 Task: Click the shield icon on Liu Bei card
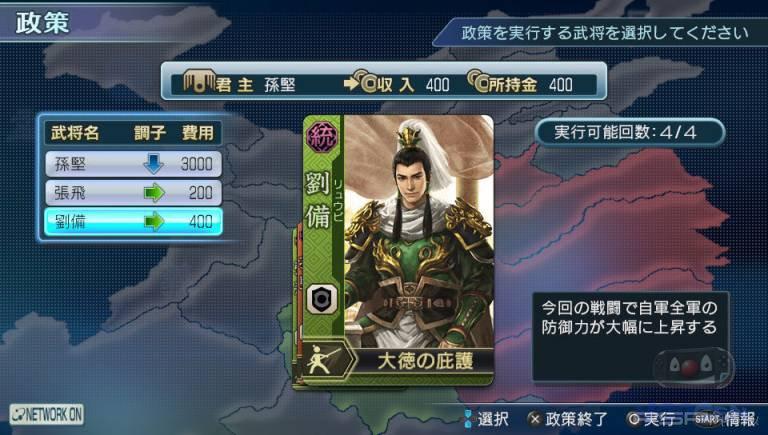[x=322, y=299]
